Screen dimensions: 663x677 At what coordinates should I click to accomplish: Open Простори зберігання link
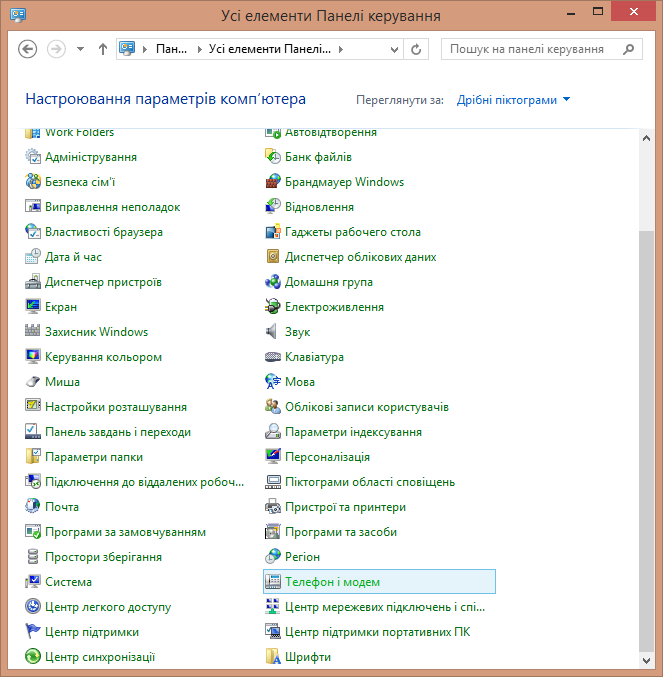104,557
